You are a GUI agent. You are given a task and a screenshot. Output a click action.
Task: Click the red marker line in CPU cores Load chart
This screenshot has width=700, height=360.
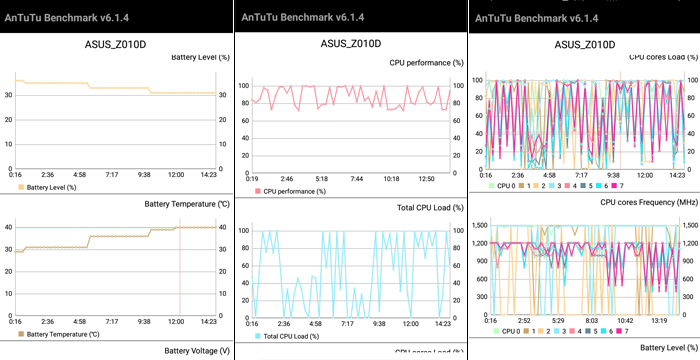(621, 121)
